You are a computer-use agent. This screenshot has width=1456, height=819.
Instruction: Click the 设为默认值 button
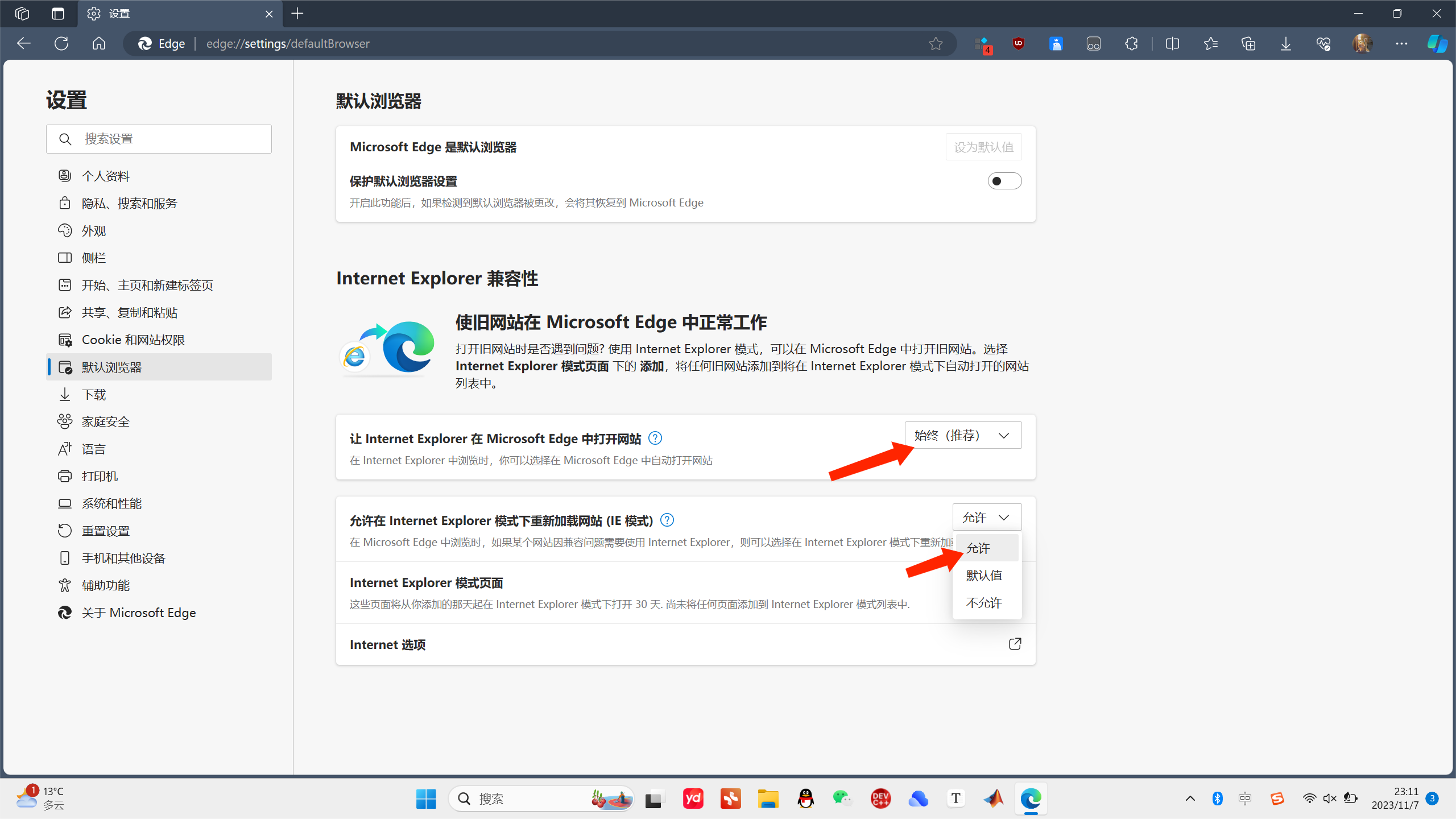click(x=983, y=147)
